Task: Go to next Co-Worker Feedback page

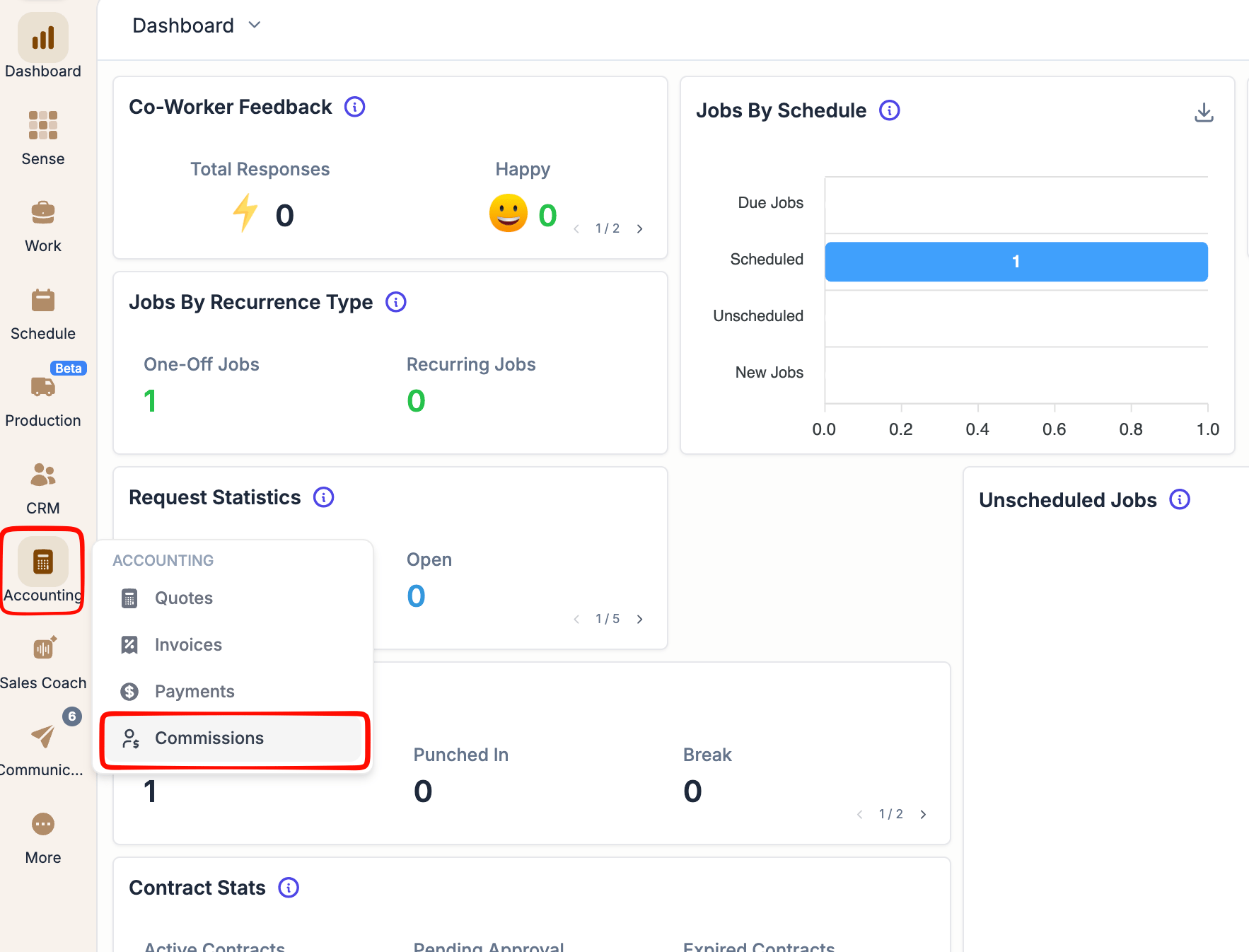Action: tap(639, 228)
